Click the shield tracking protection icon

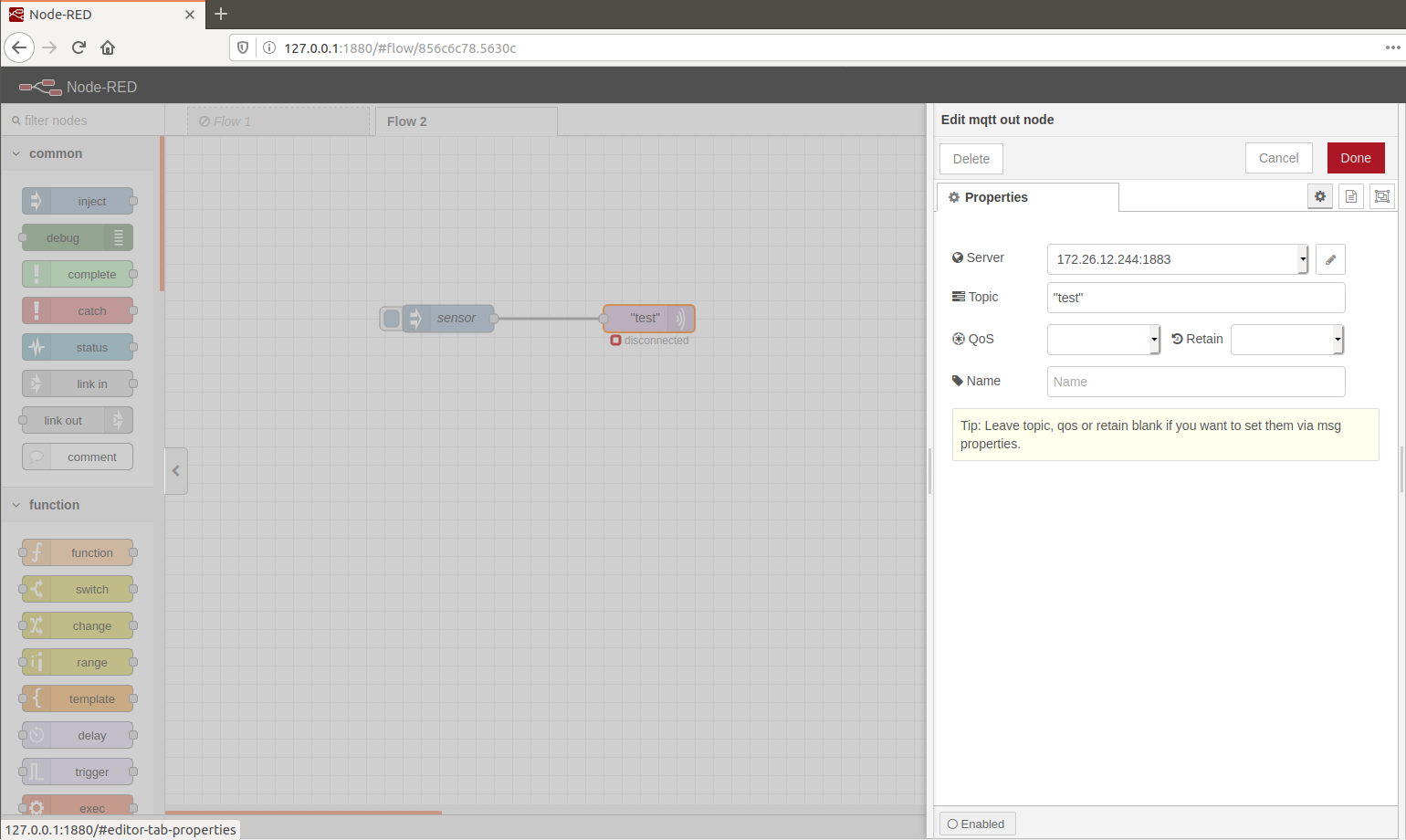click(243, 47)
